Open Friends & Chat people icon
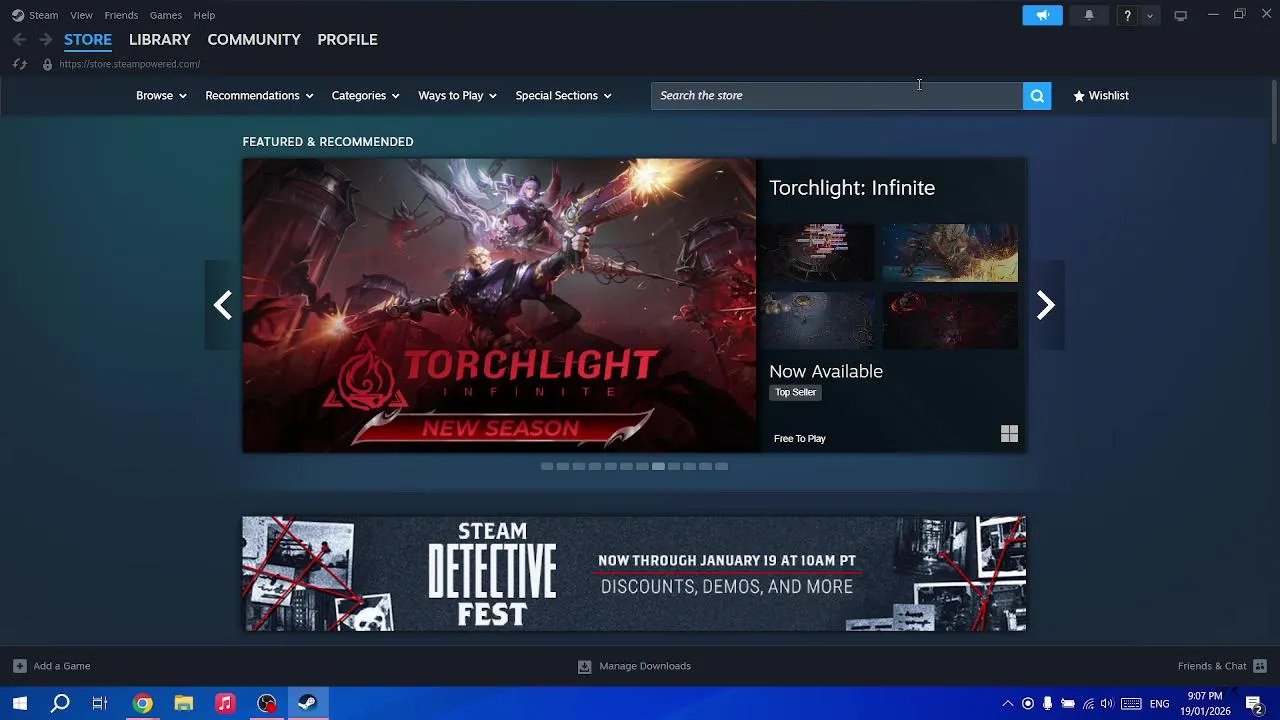1280x720 pixels. pyautogui.click(x=1260, y=666)
